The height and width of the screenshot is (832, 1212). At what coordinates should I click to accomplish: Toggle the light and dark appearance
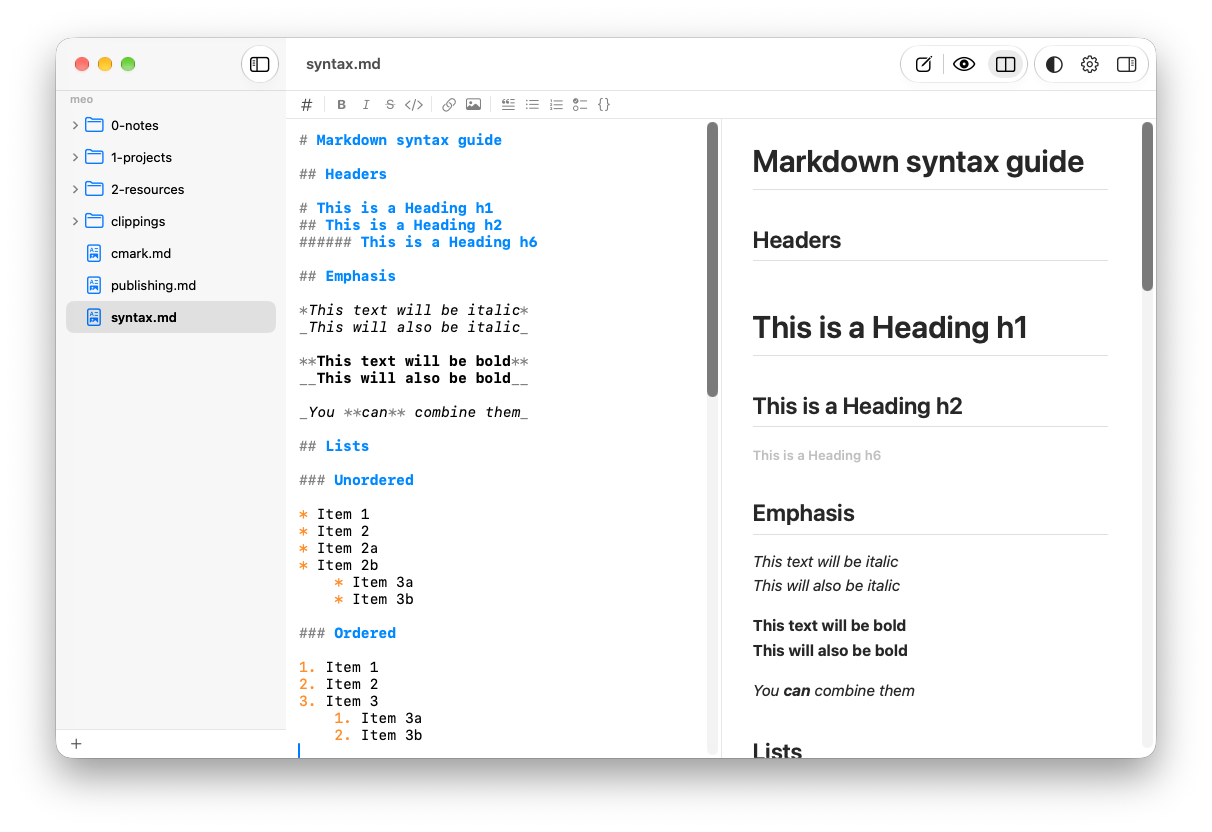(1054, 64)
